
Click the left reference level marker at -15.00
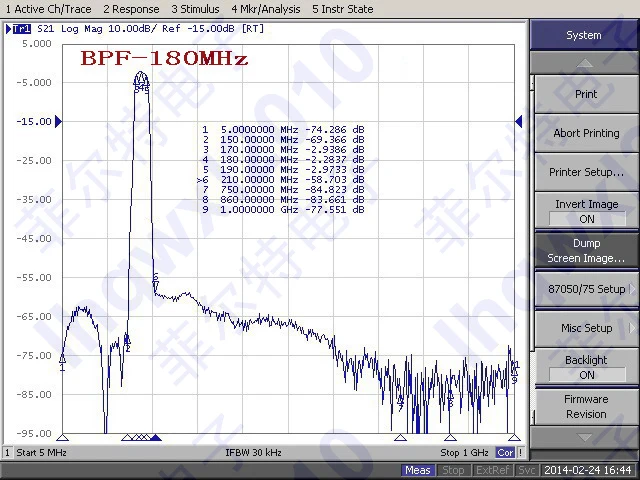click(x=58, y=121)
